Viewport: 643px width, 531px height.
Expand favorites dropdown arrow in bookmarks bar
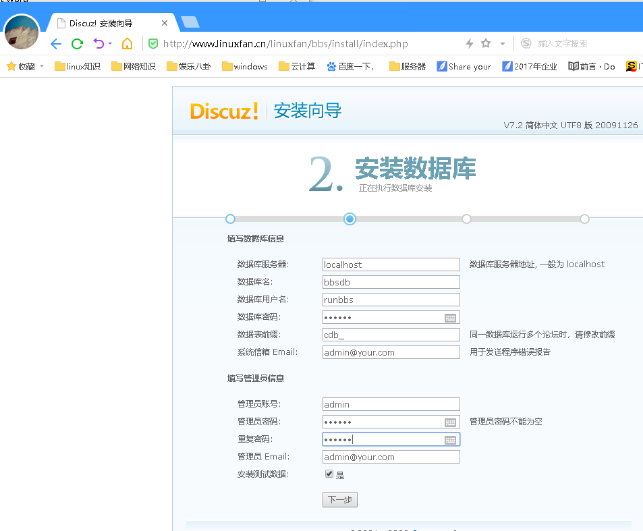pos(42,66)
